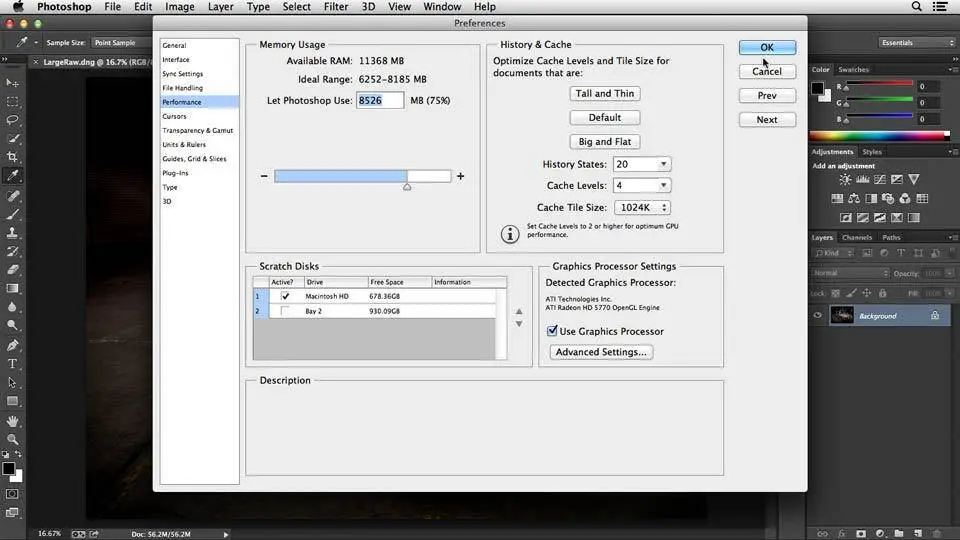Open the layer blend mode Normal dropdown
Viewport: 960px width, 540px height.
tap(850, 273)
